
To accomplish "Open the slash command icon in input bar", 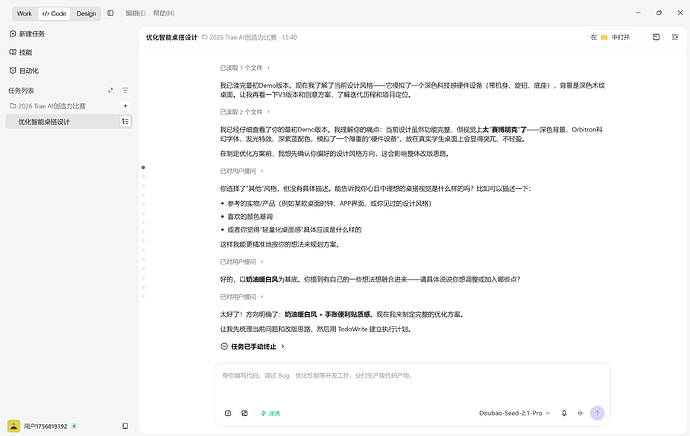I will coord(228,413).
